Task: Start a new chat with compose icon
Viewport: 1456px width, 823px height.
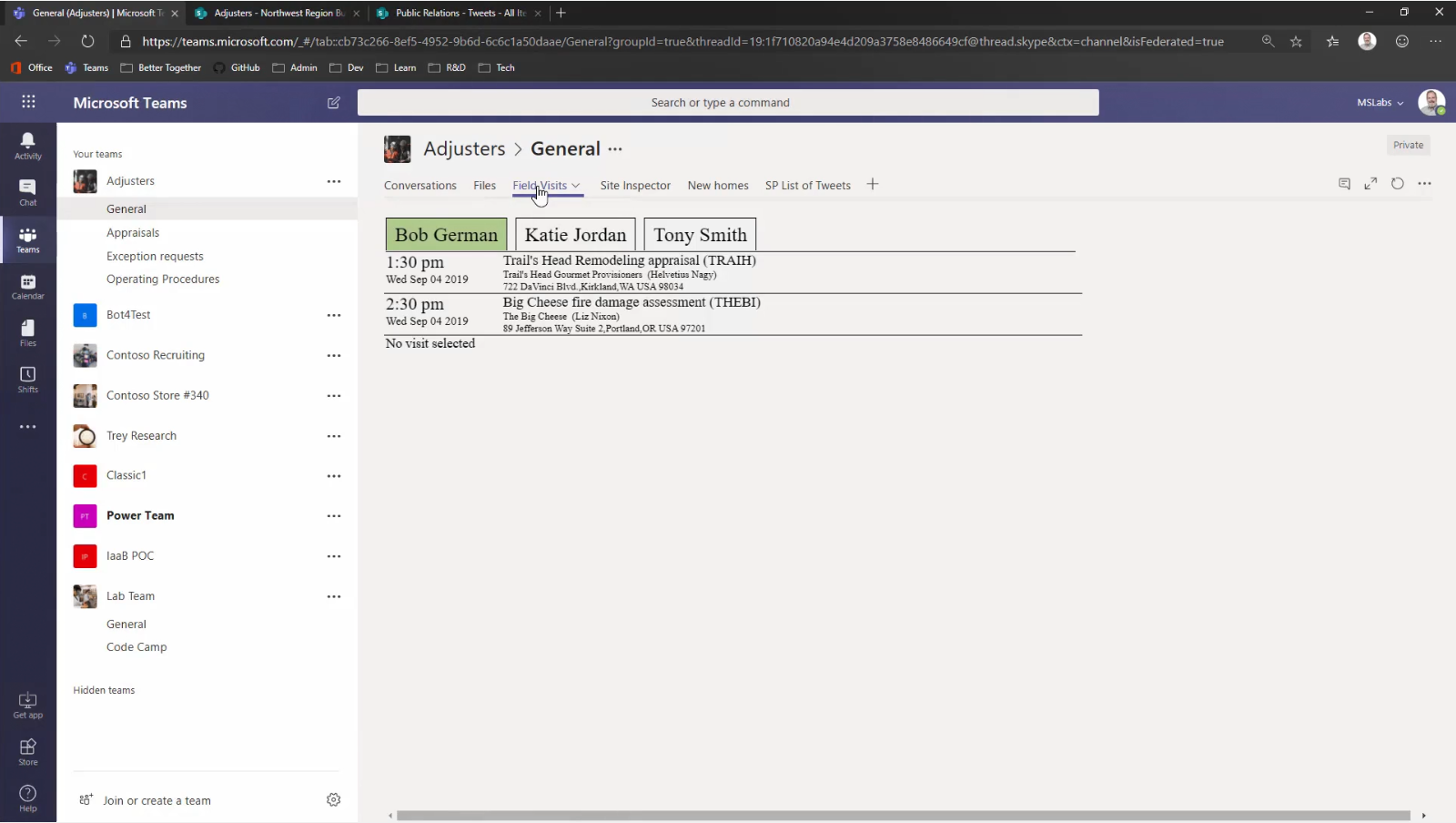Action: coord(334,103)
